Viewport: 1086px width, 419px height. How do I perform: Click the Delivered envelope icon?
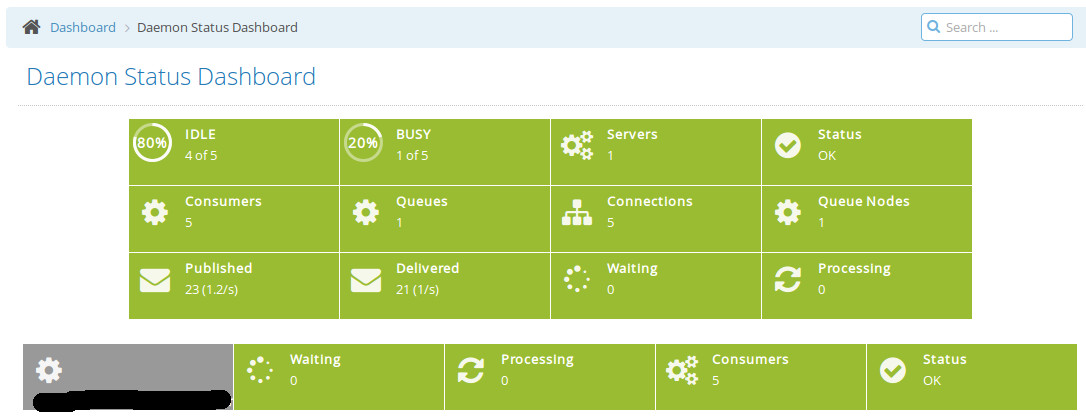click(x=366, y=281)
